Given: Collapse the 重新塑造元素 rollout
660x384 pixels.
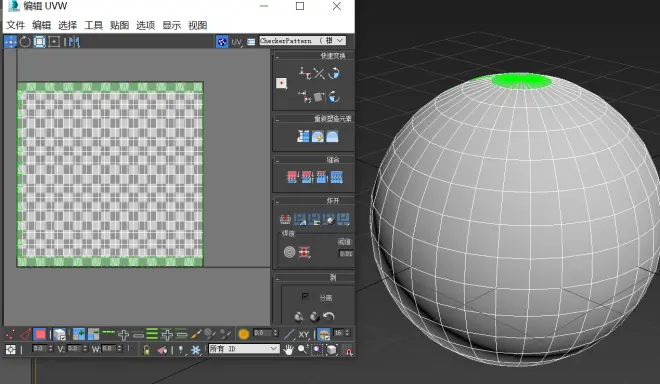Looking at the screenshot, I should (x=277, y=119).
